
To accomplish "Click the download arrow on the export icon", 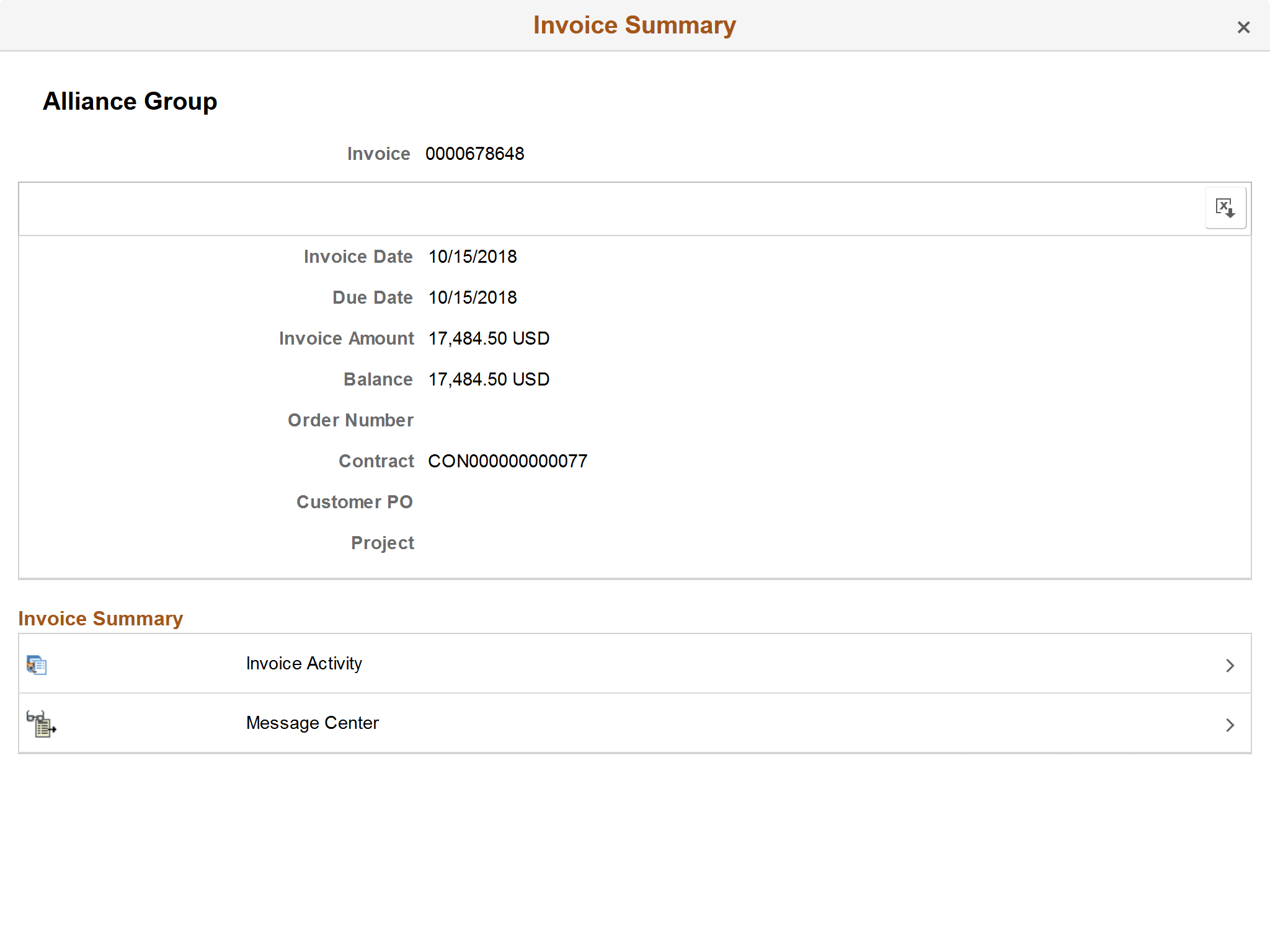I will coord(1231,214).
